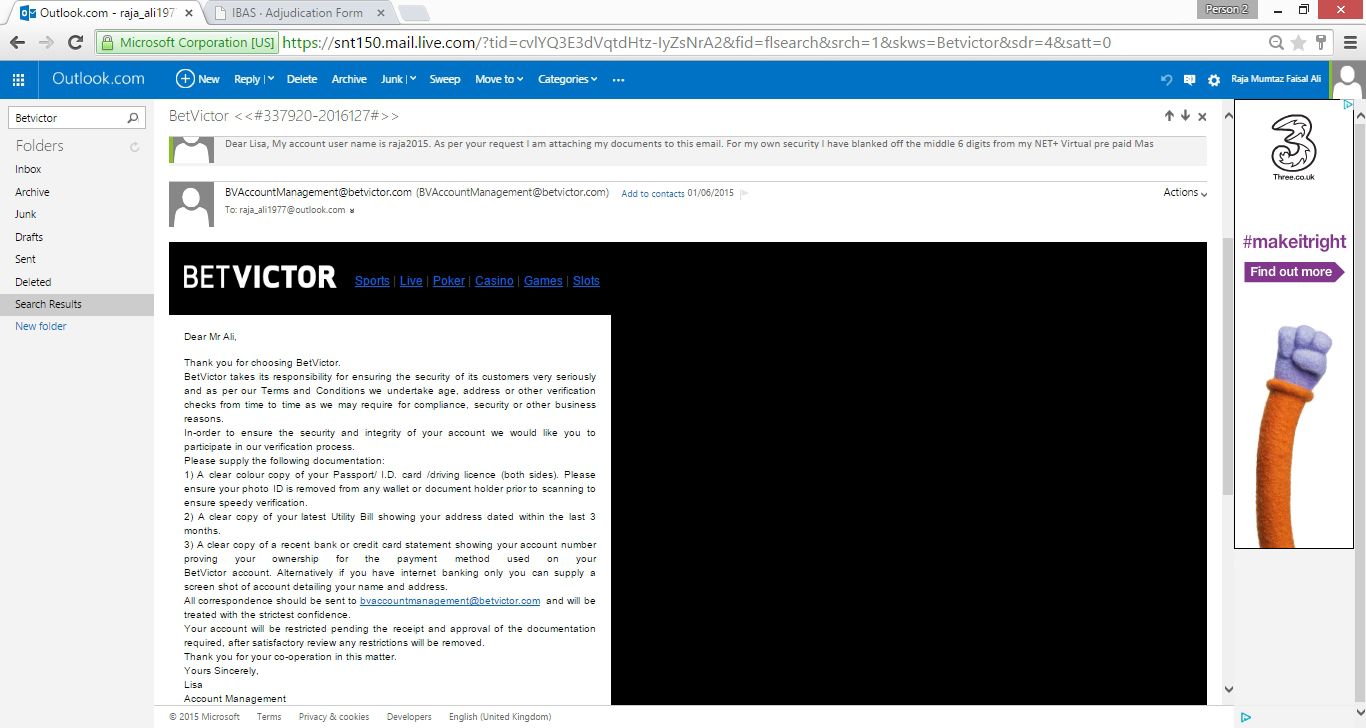This screenshot has width=1366, height=728.
Task: Open the Person 2 profile switcher
Action: (1227, 9)
